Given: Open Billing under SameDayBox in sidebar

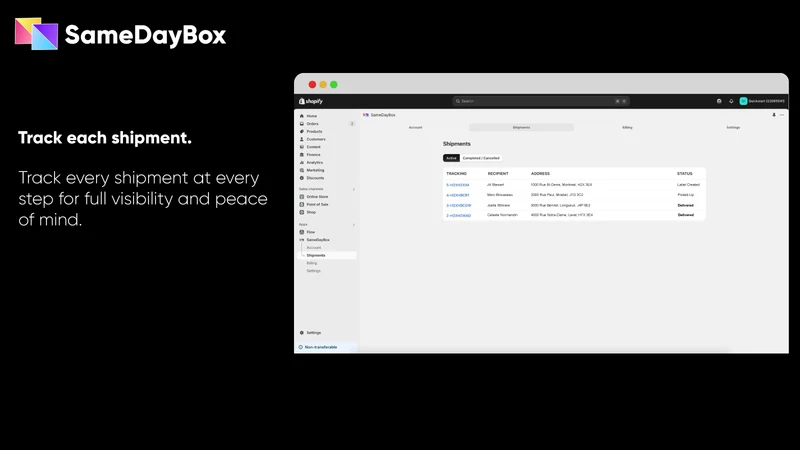Looking at the screenshot, I should click(312, 263).
